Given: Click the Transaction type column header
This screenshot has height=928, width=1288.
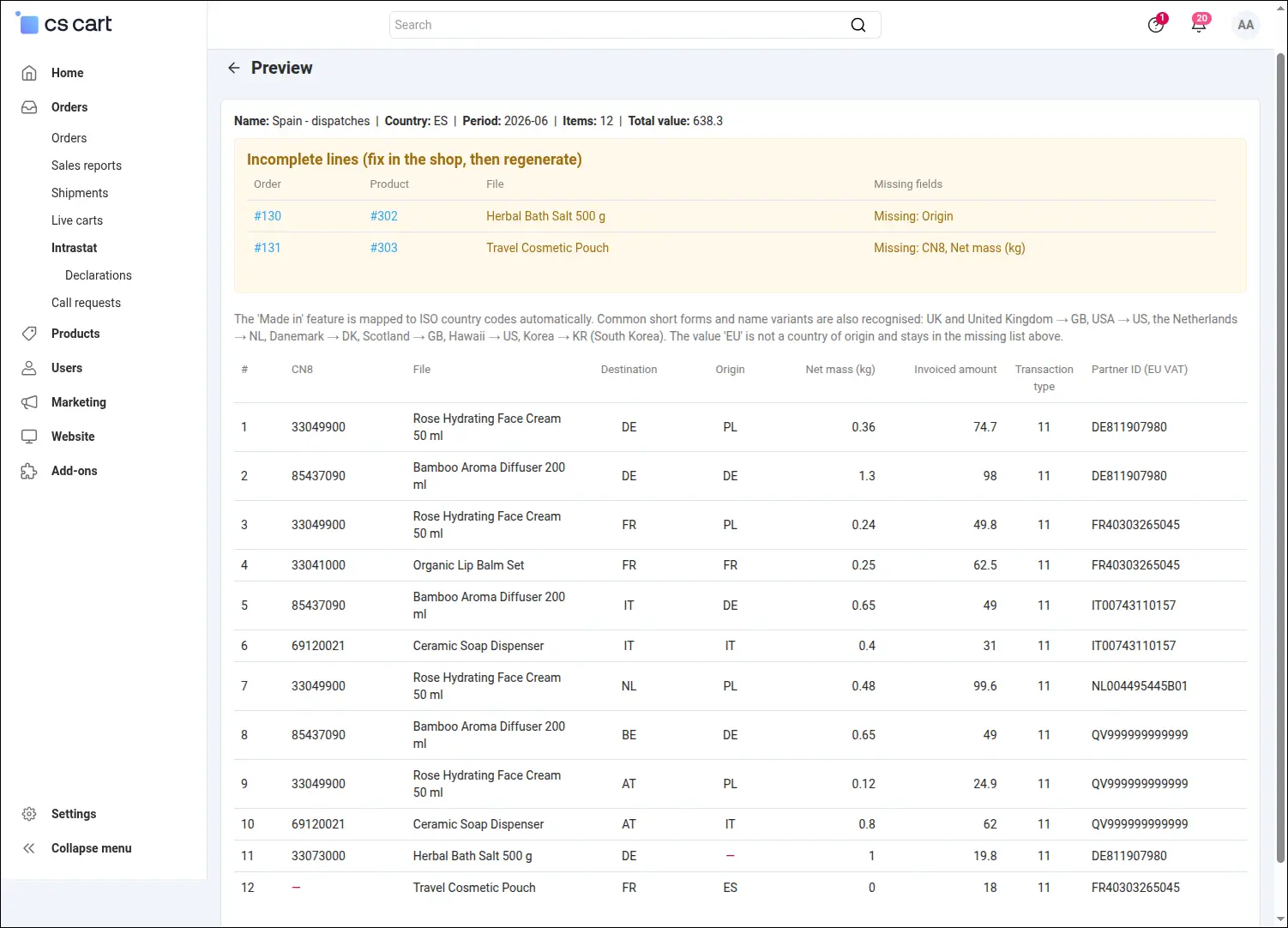Looking at the screenshot, I should click(x=1044, y=378).
